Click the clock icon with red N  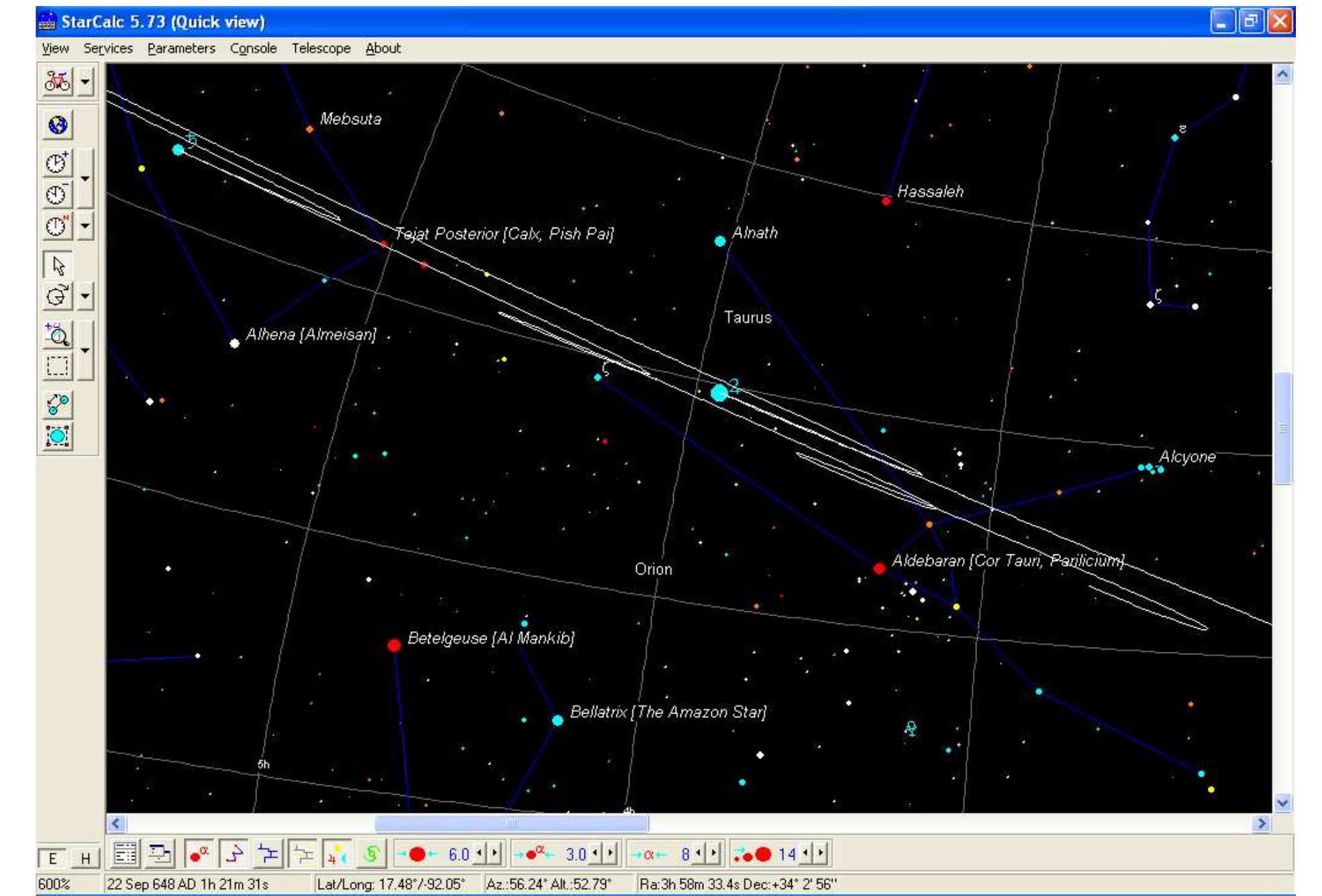(57, 226)
